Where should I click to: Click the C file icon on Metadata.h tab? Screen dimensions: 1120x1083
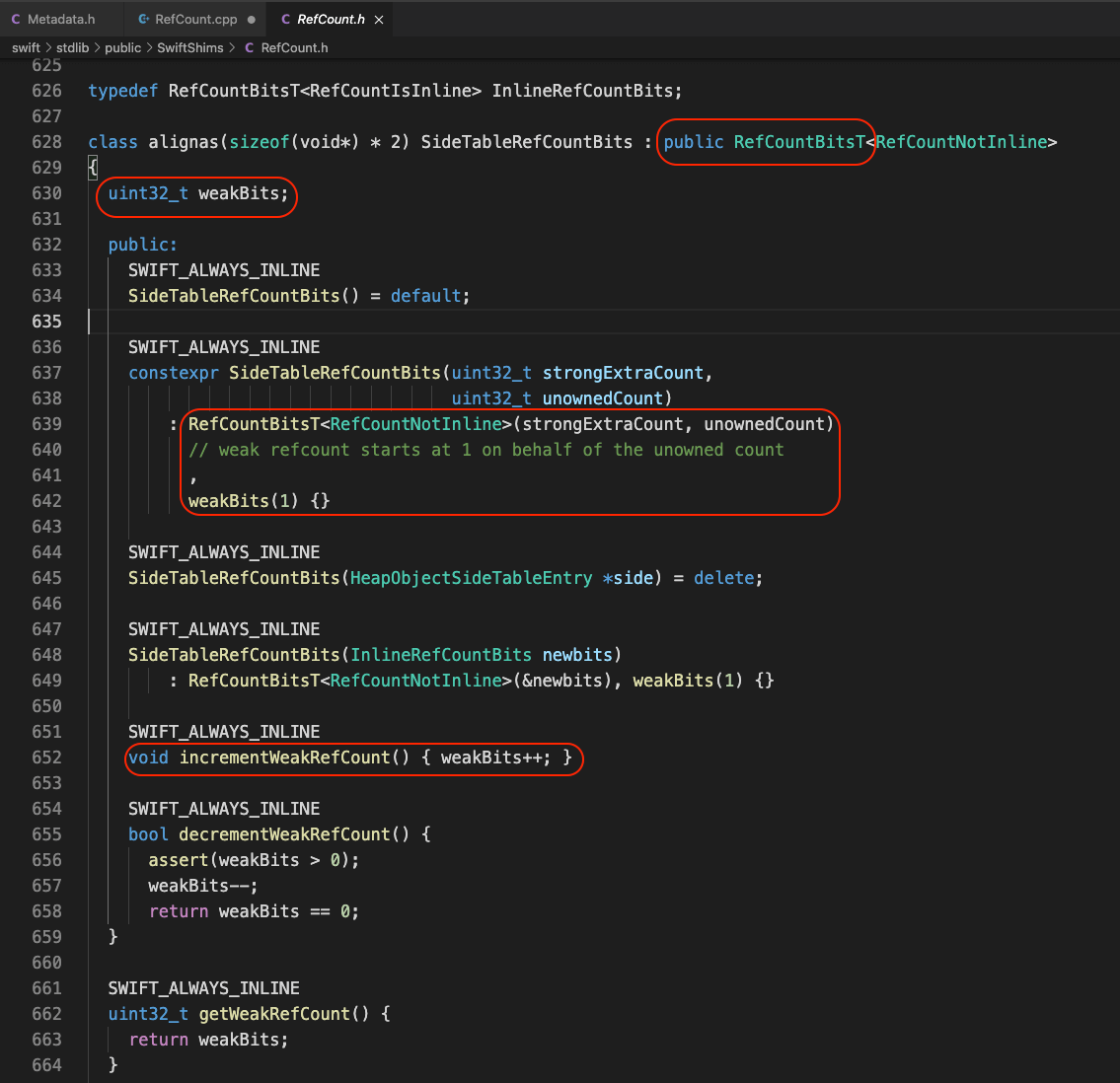[16, 20]
